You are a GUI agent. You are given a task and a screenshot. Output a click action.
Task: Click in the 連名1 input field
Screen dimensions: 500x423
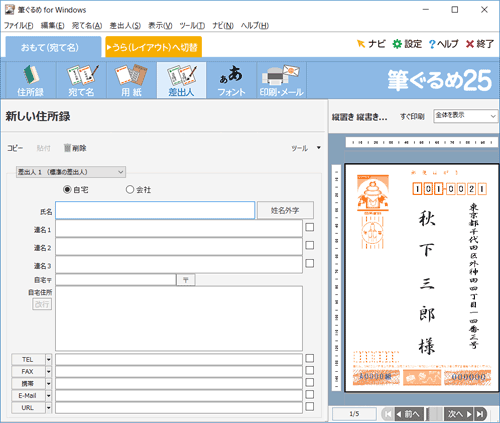coord(179,229)
